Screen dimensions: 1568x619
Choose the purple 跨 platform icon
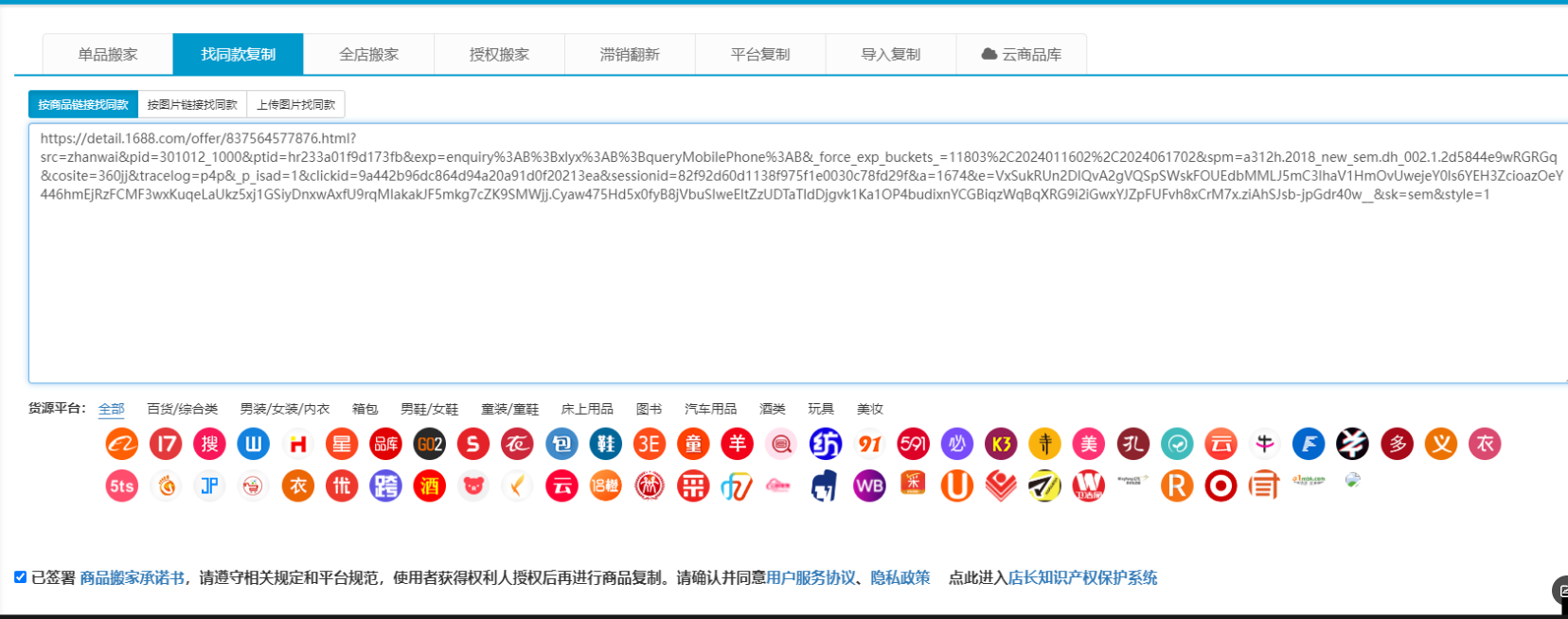click(x=385, y=486)
